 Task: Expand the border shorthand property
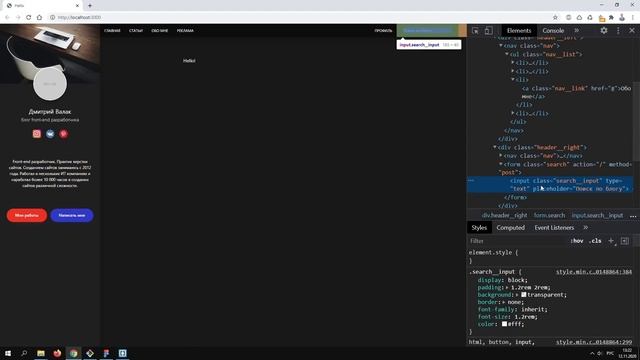[x=504, y=302]
